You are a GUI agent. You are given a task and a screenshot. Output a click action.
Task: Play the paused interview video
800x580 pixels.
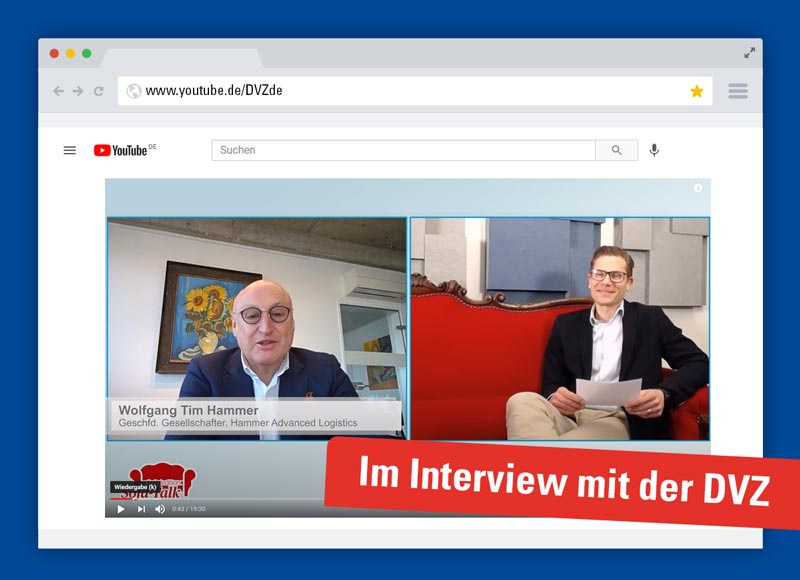tap(121, 507)
